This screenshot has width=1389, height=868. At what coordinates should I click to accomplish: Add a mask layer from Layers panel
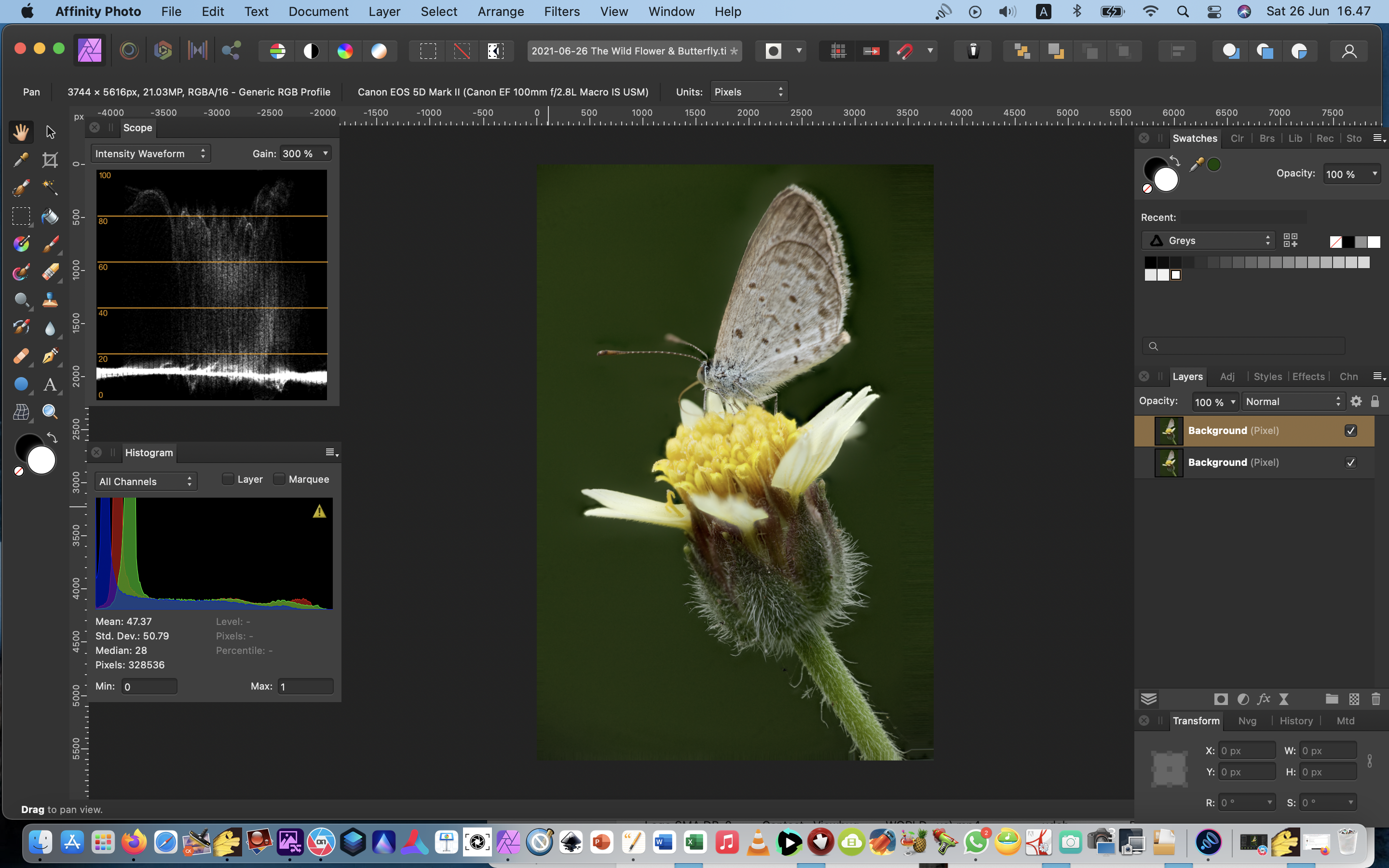click(x=1221, y=699)
